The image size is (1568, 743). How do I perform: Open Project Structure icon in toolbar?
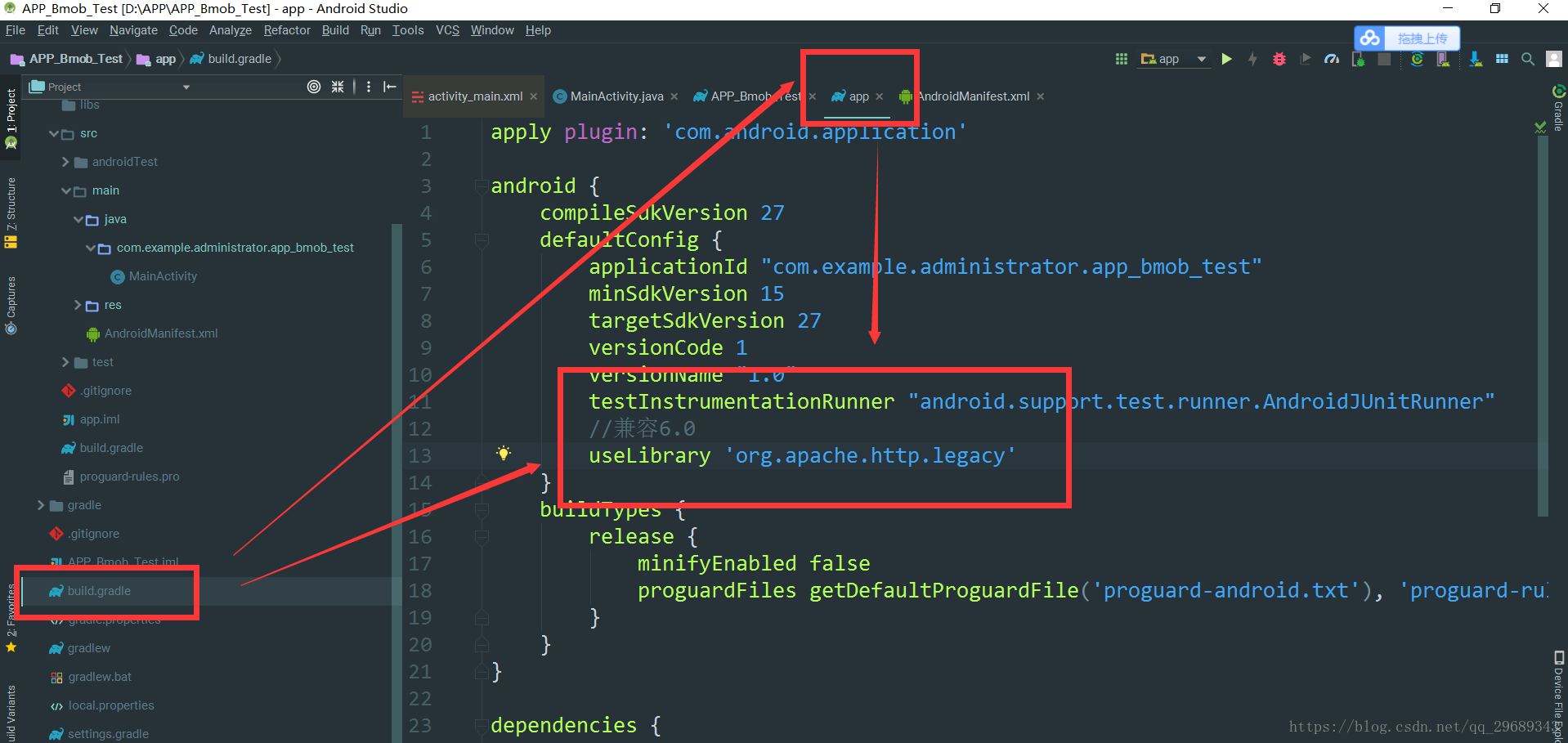pyautogui.click(x=1502, y=59)
